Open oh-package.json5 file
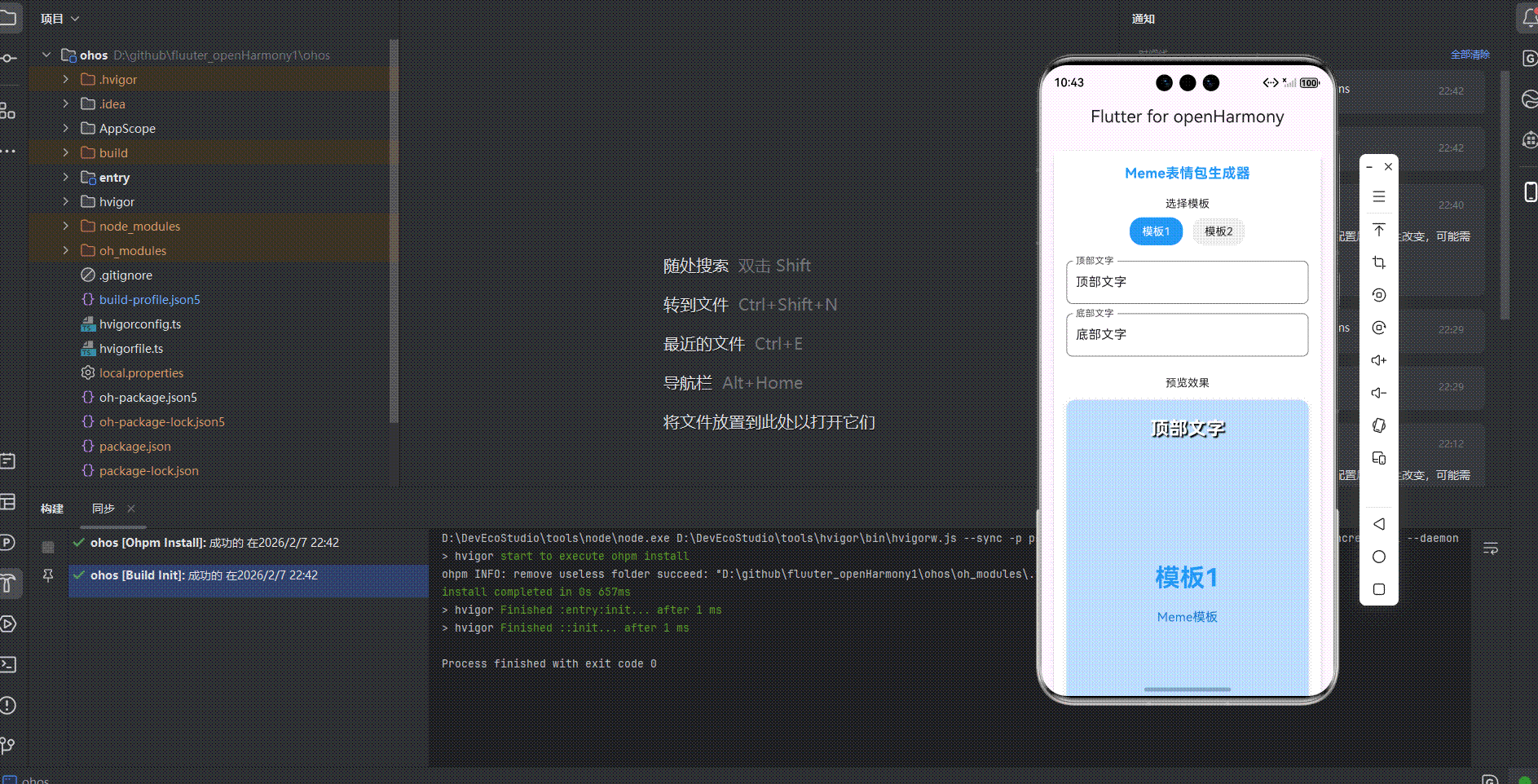1538x784 pixels. click(x=148, y=397)
